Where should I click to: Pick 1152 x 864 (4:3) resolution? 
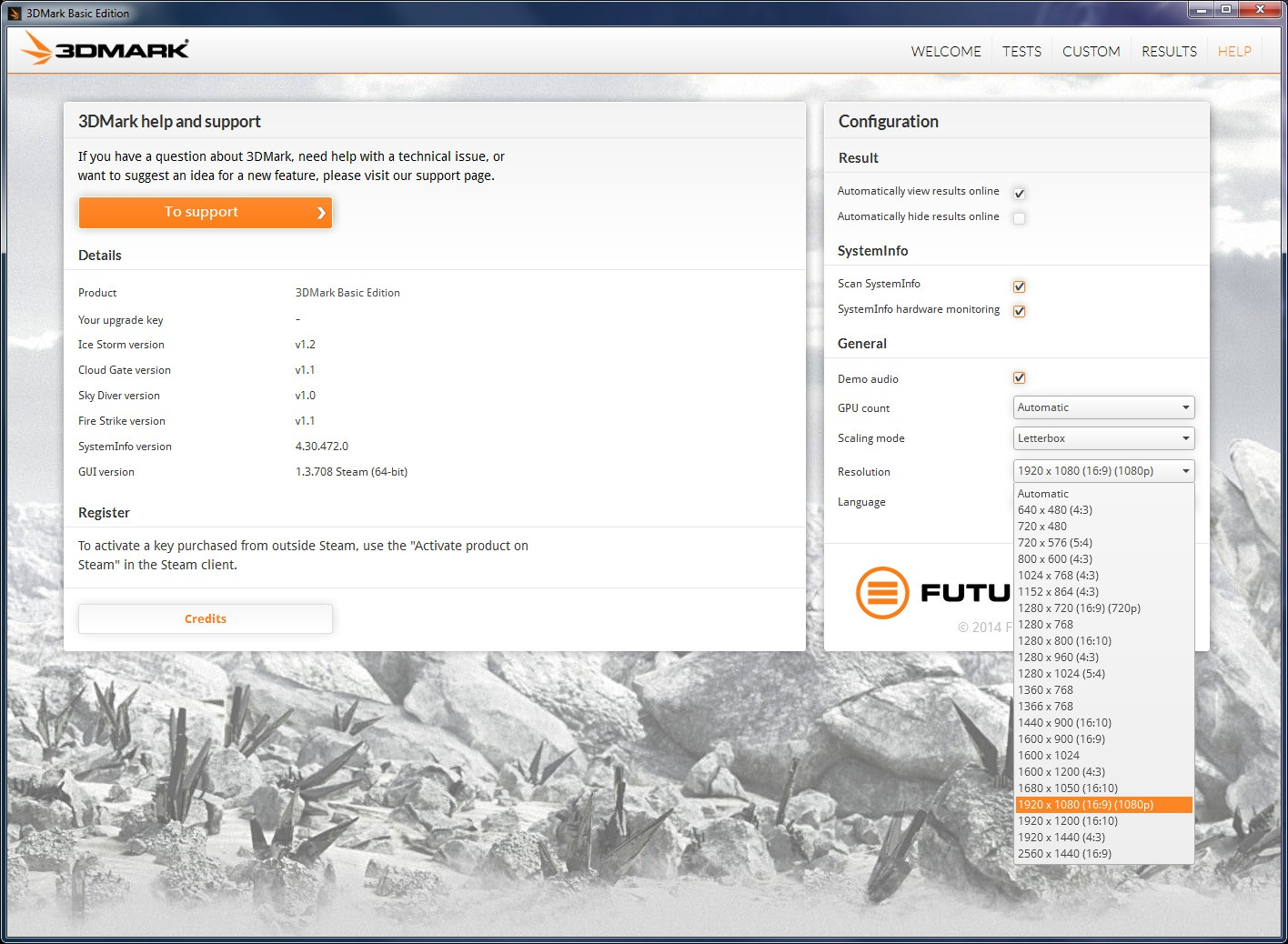1103,592
